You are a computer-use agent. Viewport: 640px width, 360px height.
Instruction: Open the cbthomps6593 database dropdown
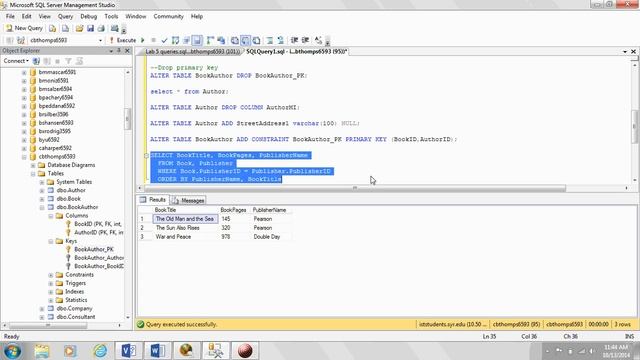point(100,40)
